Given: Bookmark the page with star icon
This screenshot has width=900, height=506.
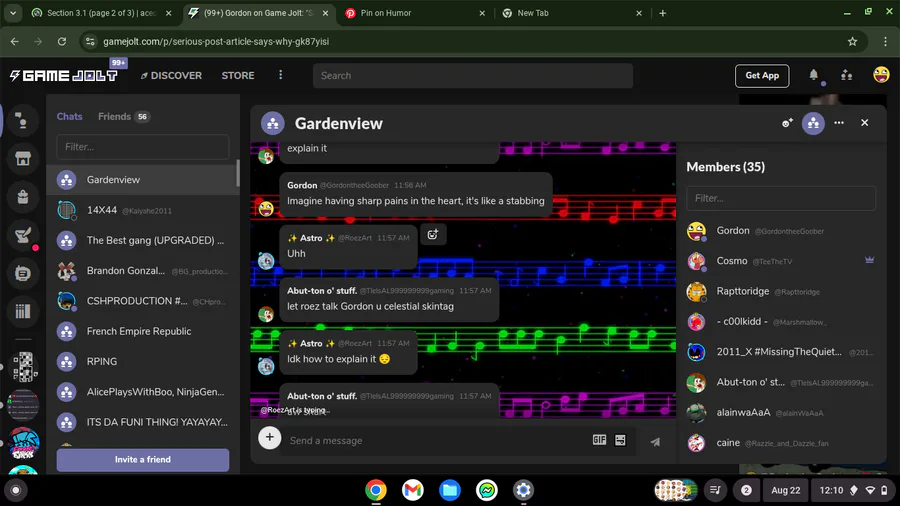Looking at the screenshot, I should tap(852, 41).
